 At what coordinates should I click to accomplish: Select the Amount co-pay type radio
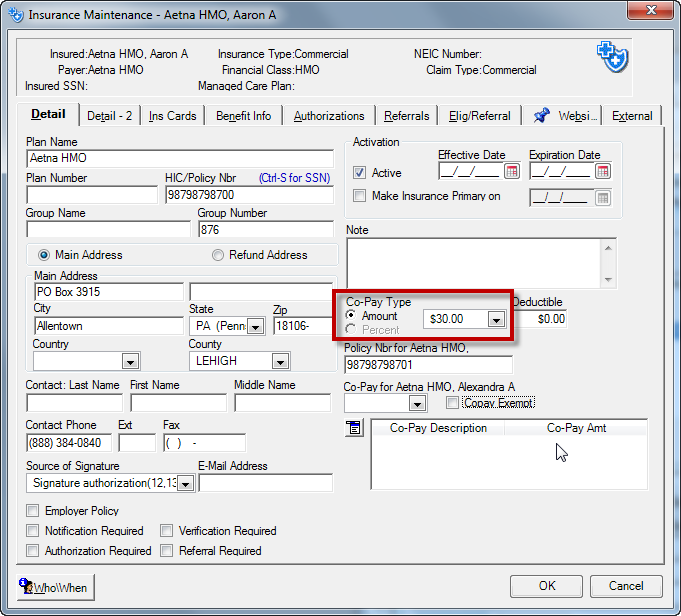click(x=351, y=315)
